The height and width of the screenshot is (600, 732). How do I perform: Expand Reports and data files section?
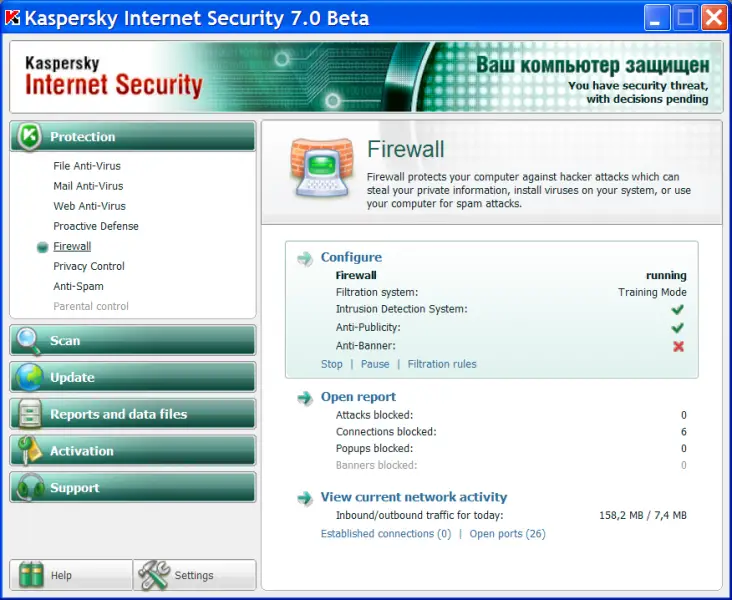[133, 414]
